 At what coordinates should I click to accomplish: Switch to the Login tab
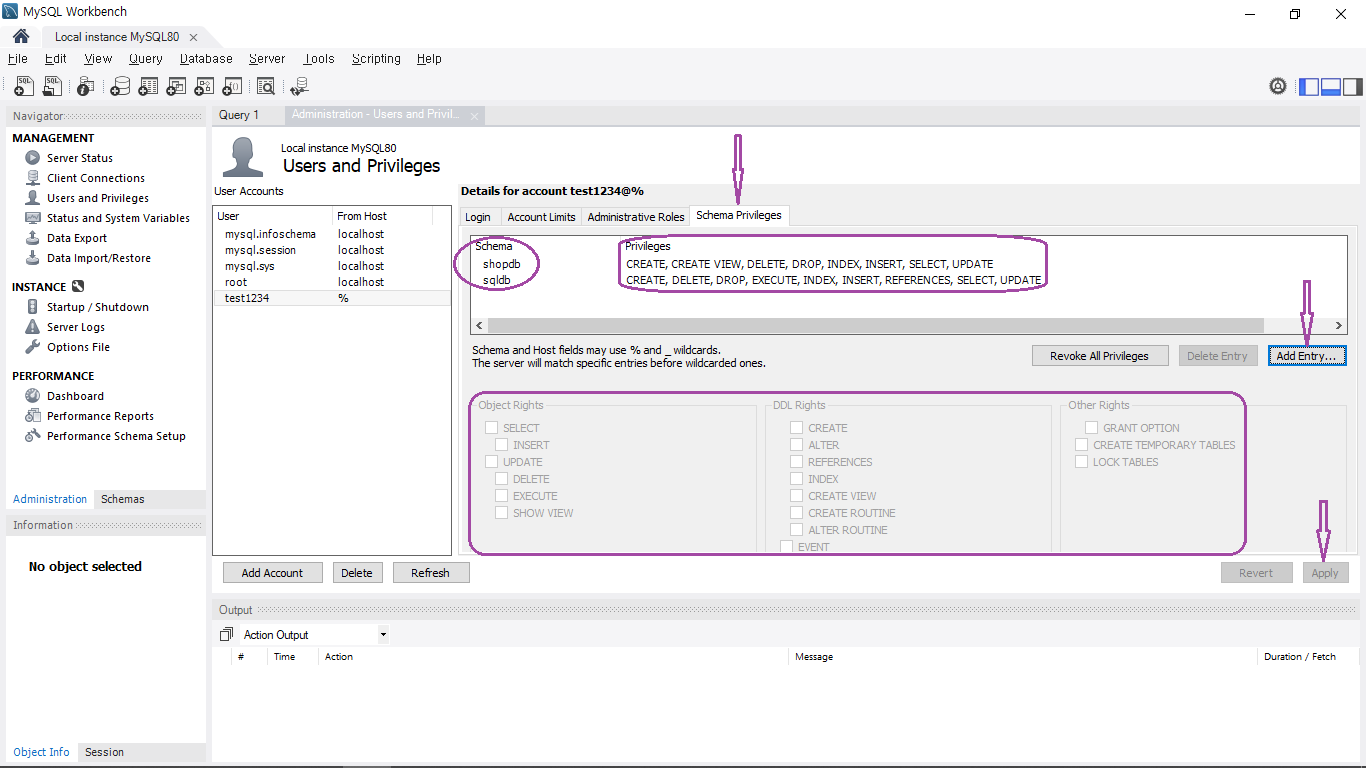pos(478,217)
